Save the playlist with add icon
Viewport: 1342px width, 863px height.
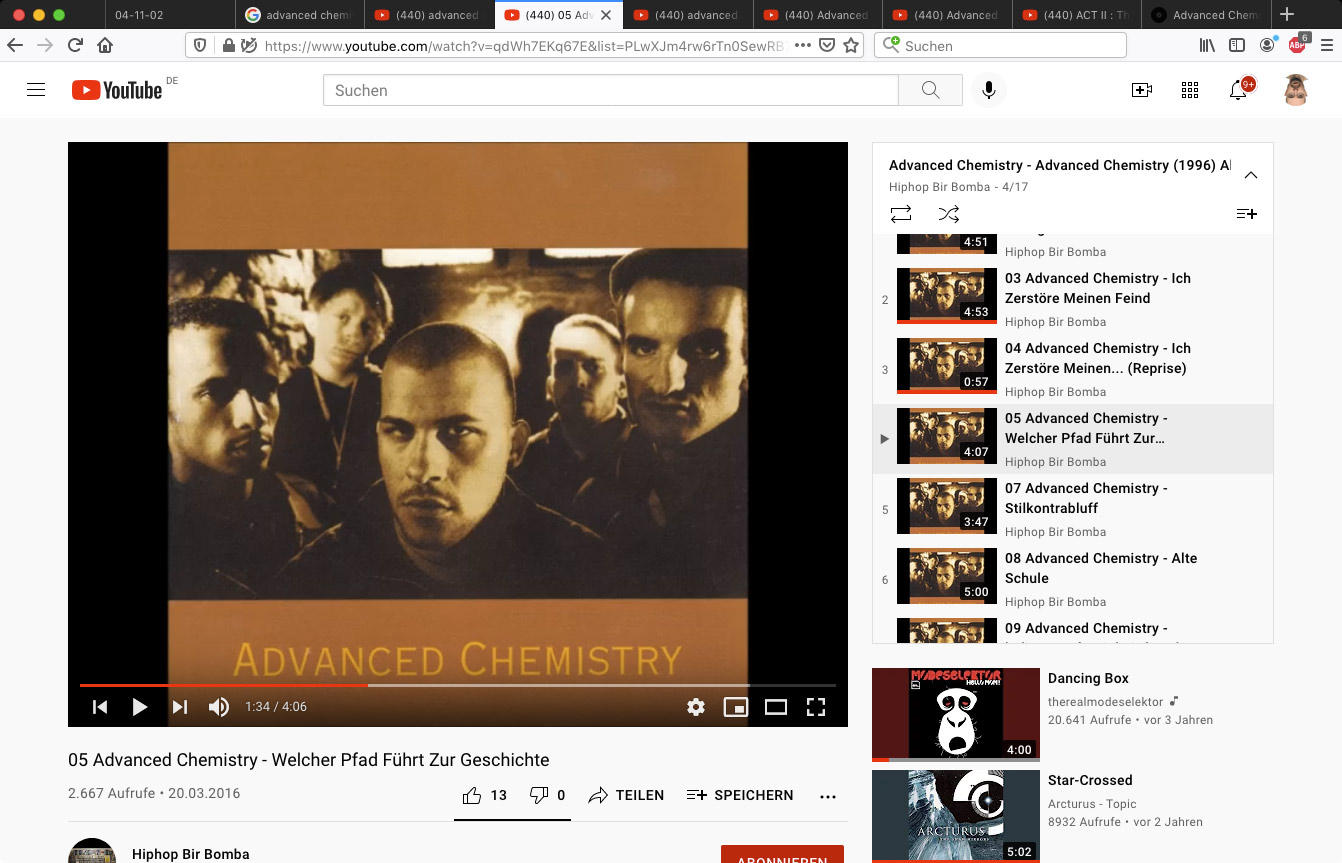pyautogui.click(x=1246, y=214)
